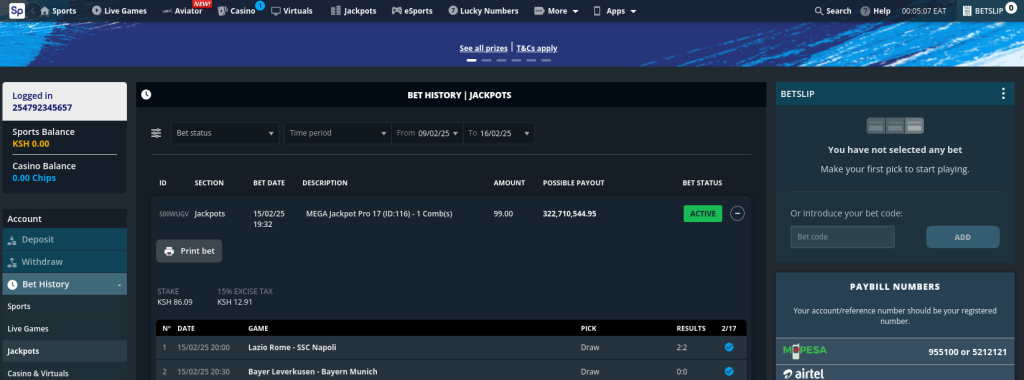This screenshot has height=380, width=1024.
Task: Click the filter sliders icon
Action: [156, 133]
